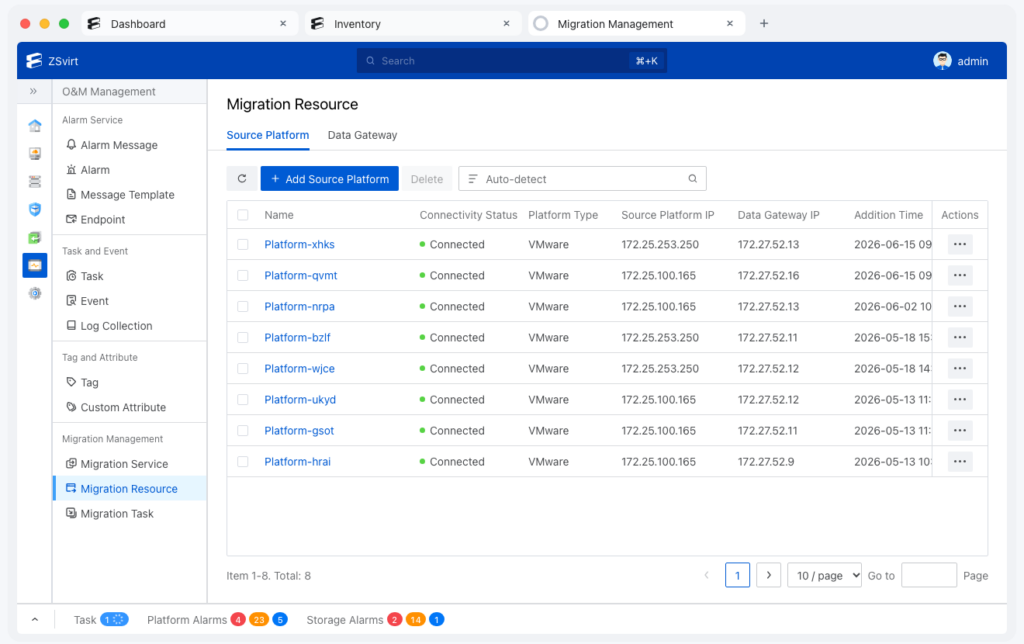Expand the left rail with double-chevron
This screenshot has width=1024, height=644.
[33, 91]
